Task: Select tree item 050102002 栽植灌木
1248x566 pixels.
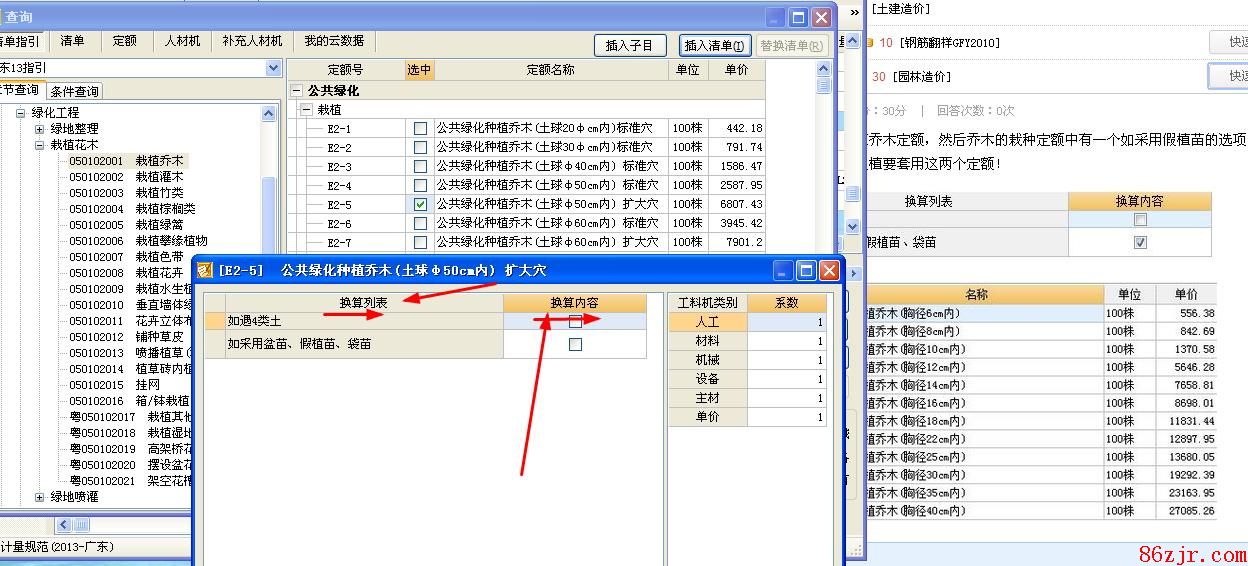Action: pyautogui.click(x=126, y=177)
